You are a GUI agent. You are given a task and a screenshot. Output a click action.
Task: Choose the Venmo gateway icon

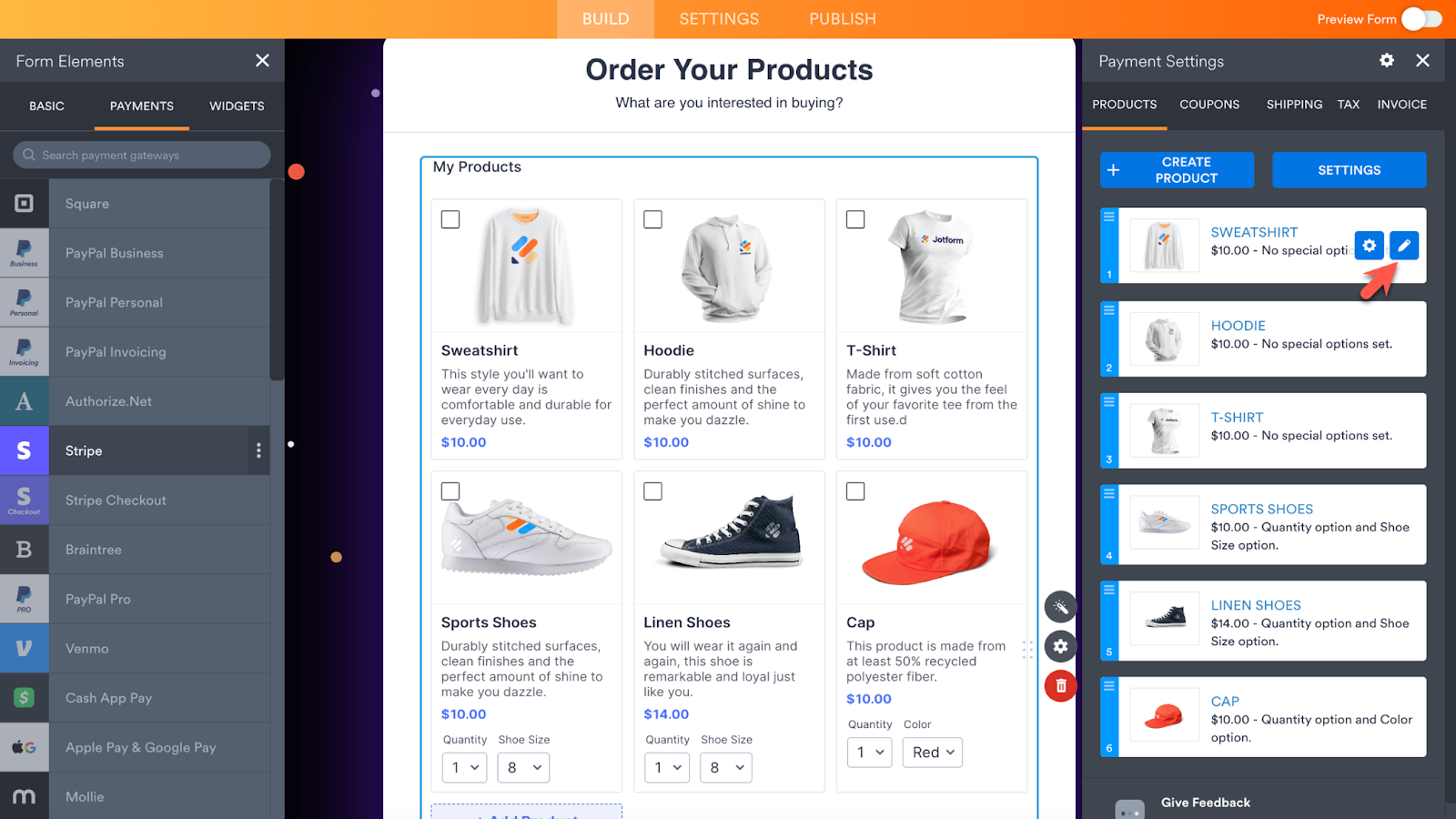[25, 649]
